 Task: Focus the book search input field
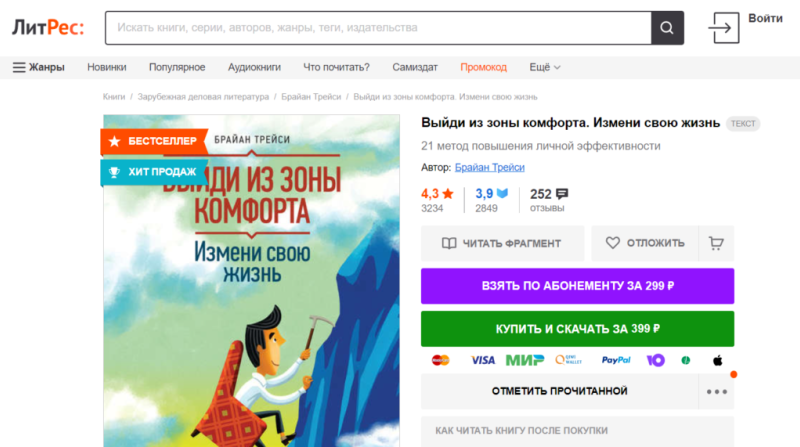(378, 28)
